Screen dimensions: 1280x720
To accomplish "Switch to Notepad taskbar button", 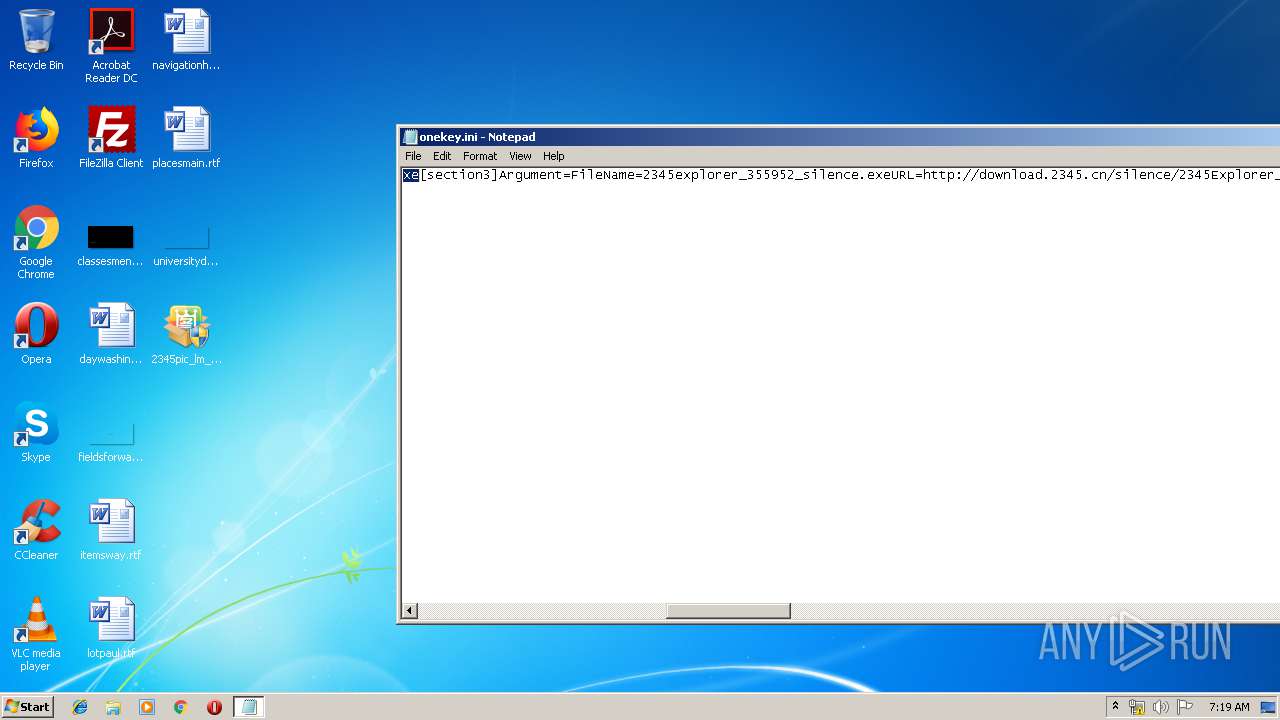I will (249, 707).
